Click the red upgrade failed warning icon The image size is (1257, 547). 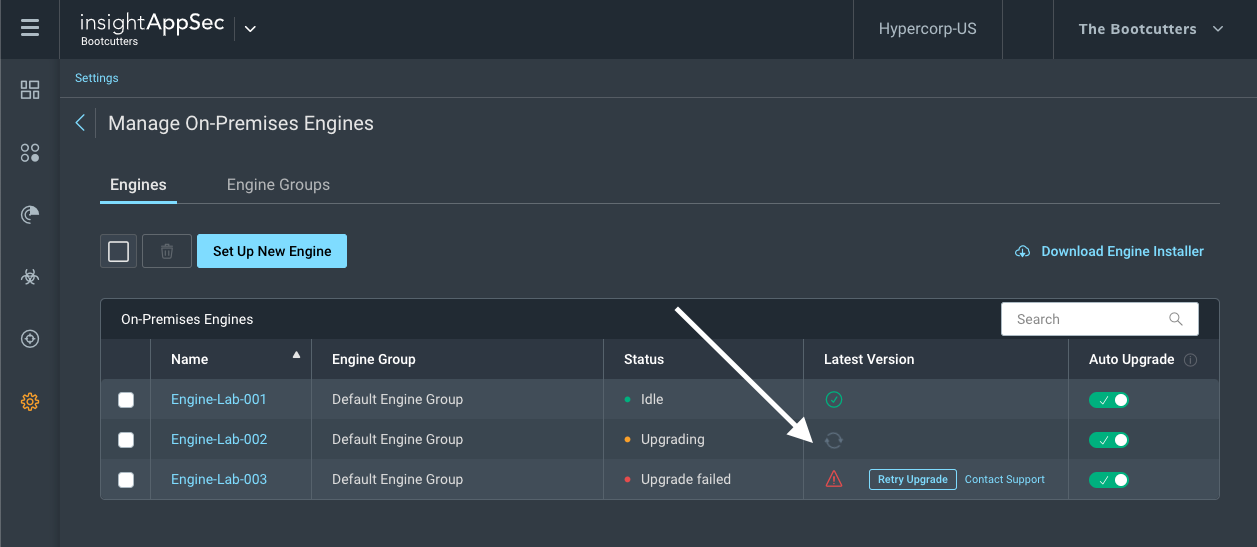(834, 479)
